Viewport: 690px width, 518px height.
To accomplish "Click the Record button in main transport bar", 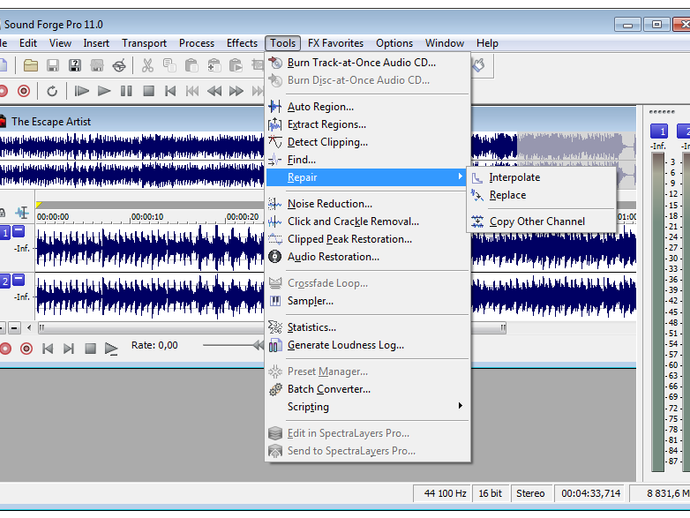I will pyautogui.click(x=24, y=91).
